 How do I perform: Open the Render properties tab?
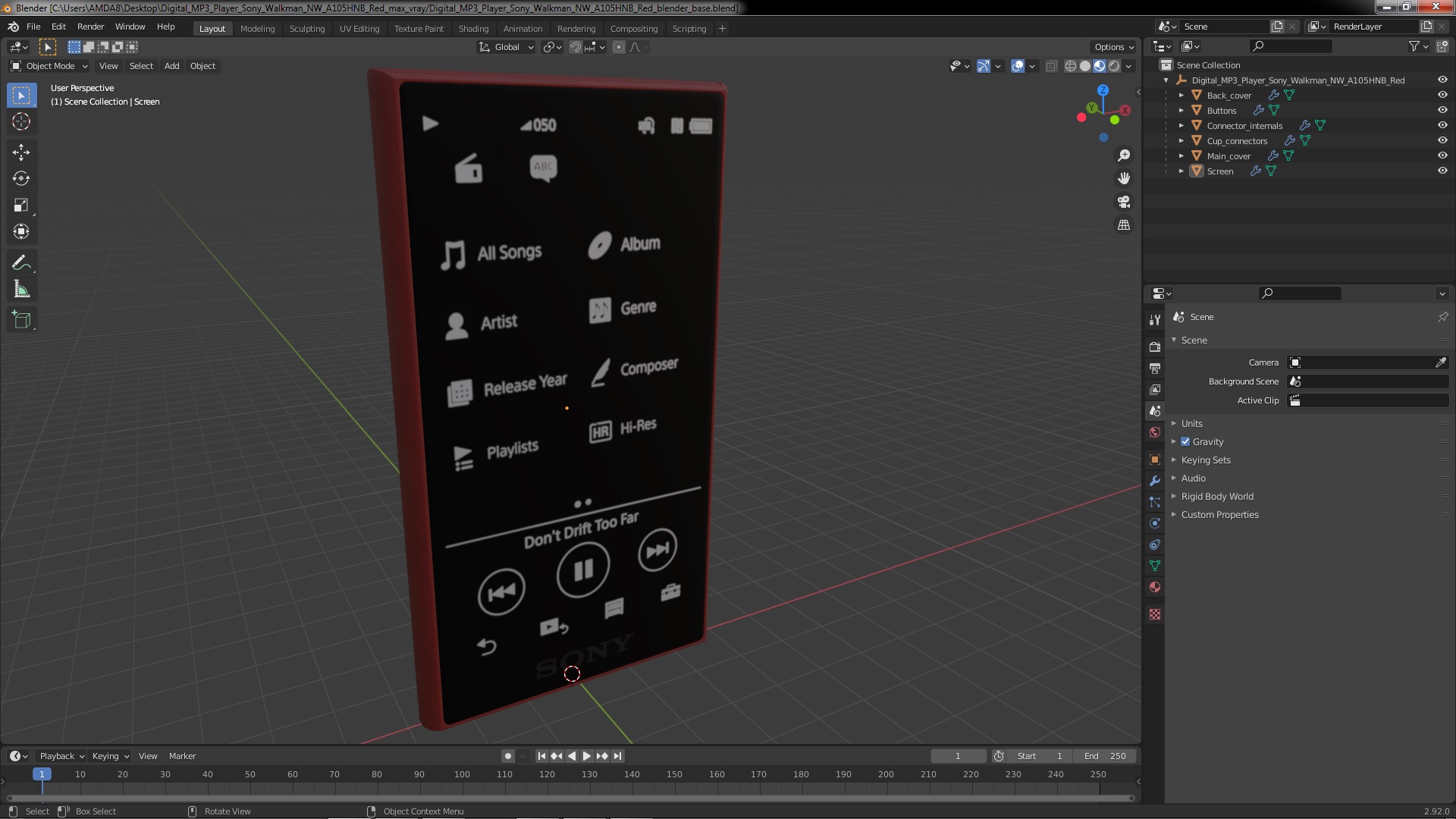tap(1154, 347)
